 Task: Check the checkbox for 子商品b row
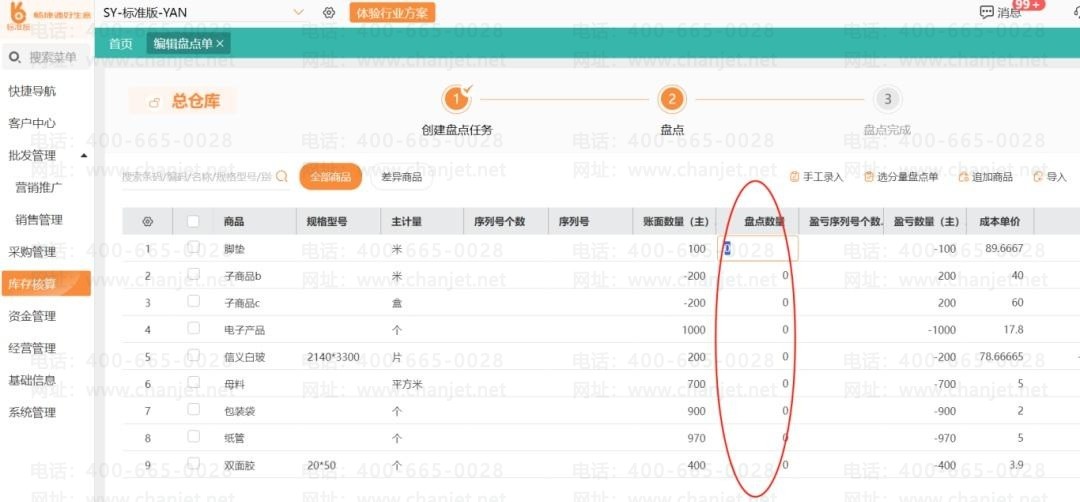(x=194, y=274)
